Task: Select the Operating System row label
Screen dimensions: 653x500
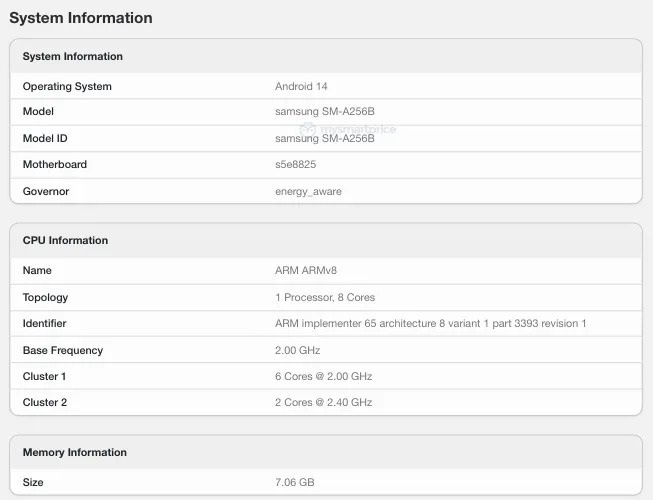Action: point(67,87)
